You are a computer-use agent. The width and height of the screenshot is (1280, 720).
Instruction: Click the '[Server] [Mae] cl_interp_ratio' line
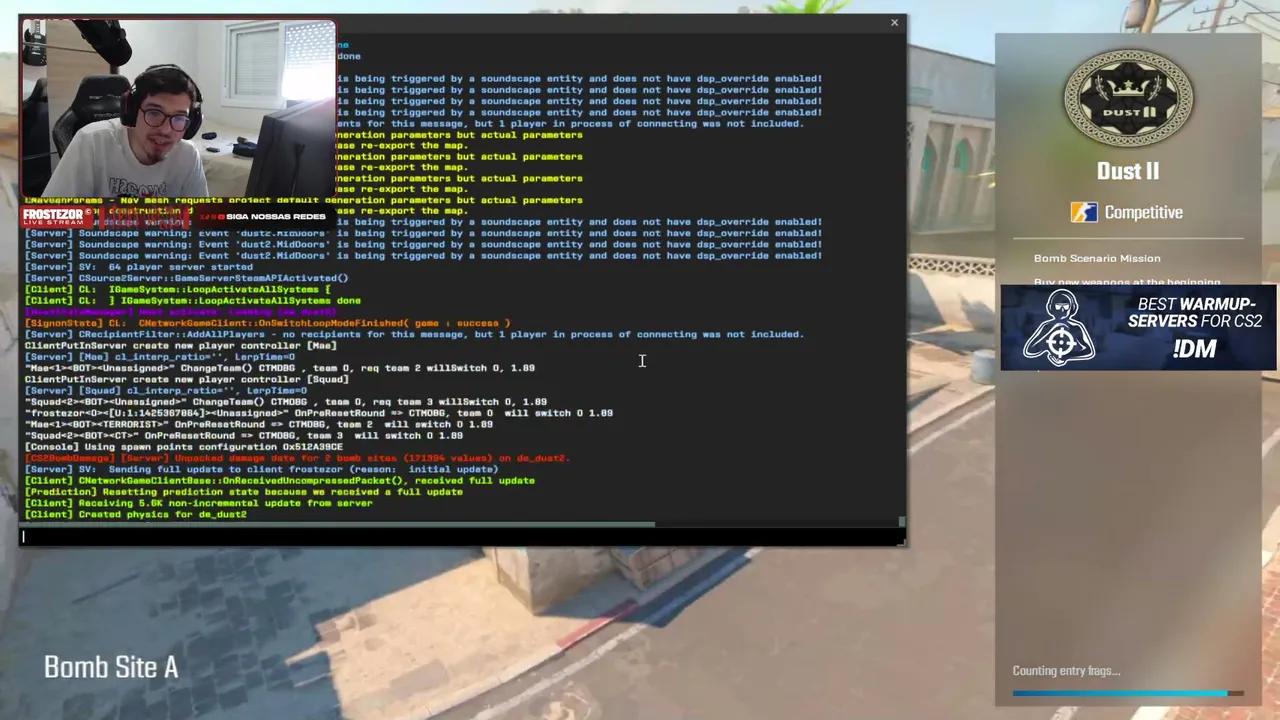160,356
